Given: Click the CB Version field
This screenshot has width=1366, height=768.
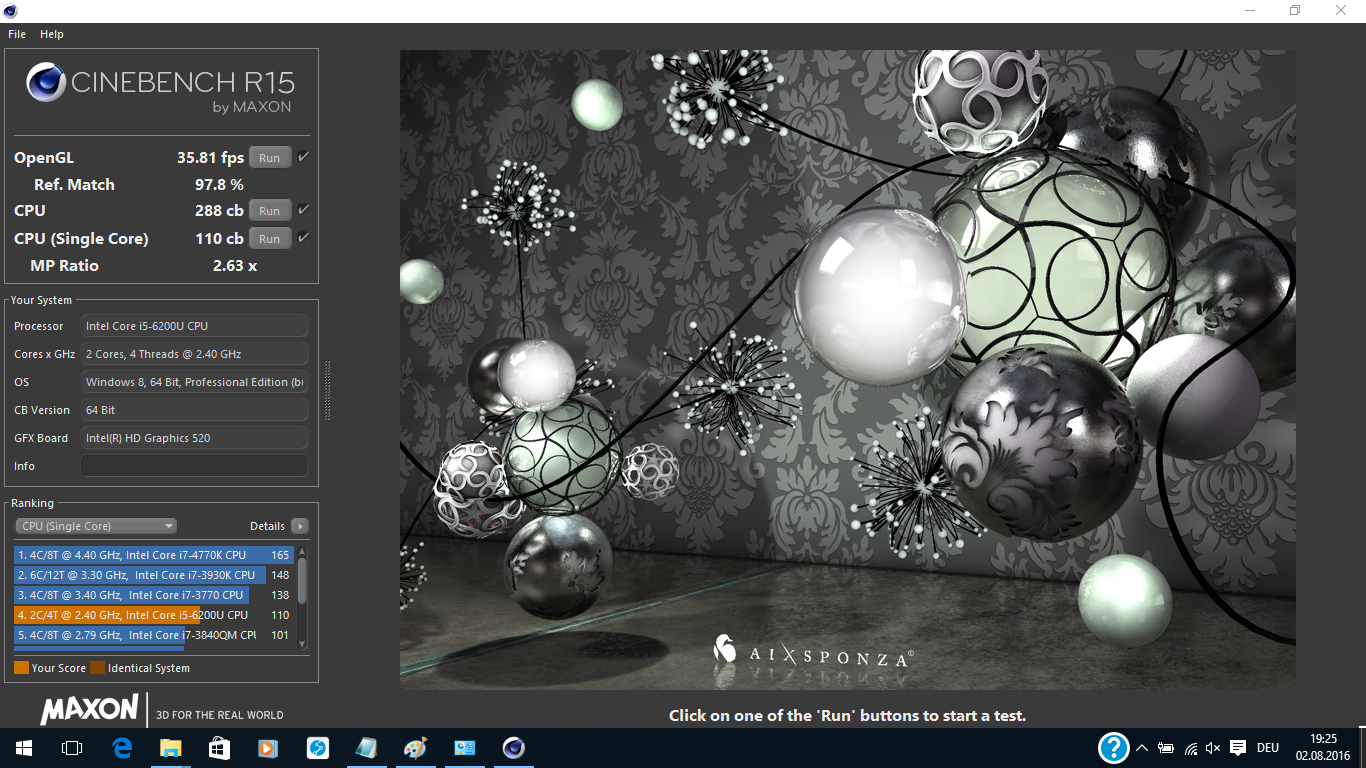Looking at the screenshot, I should coord(194,410).
